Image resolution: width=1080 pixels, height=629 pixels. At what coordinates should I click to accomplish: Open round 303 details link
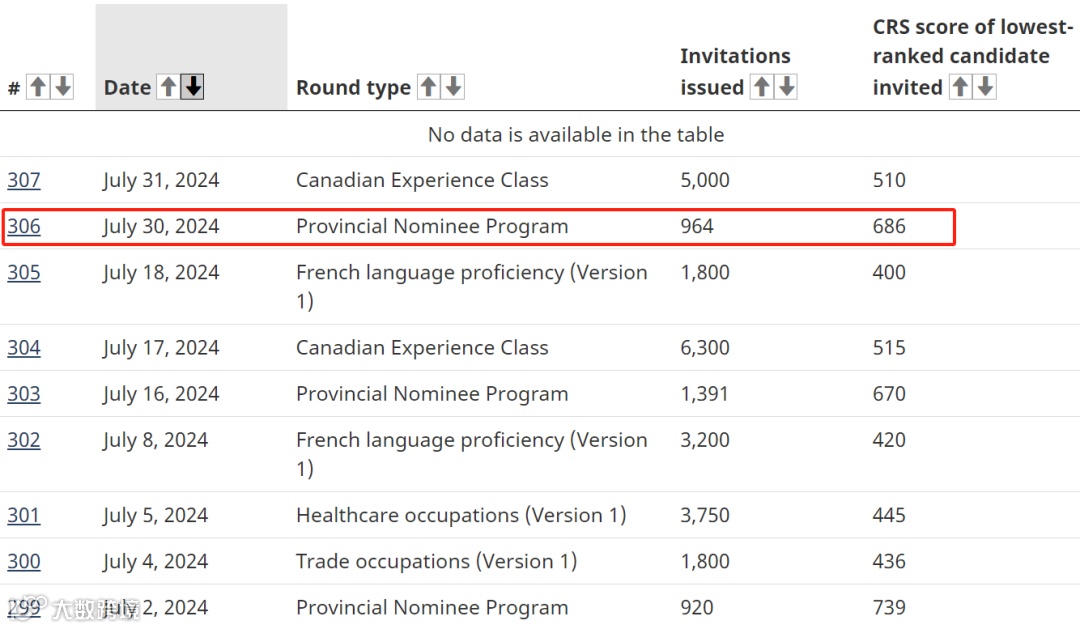(24, 394)
